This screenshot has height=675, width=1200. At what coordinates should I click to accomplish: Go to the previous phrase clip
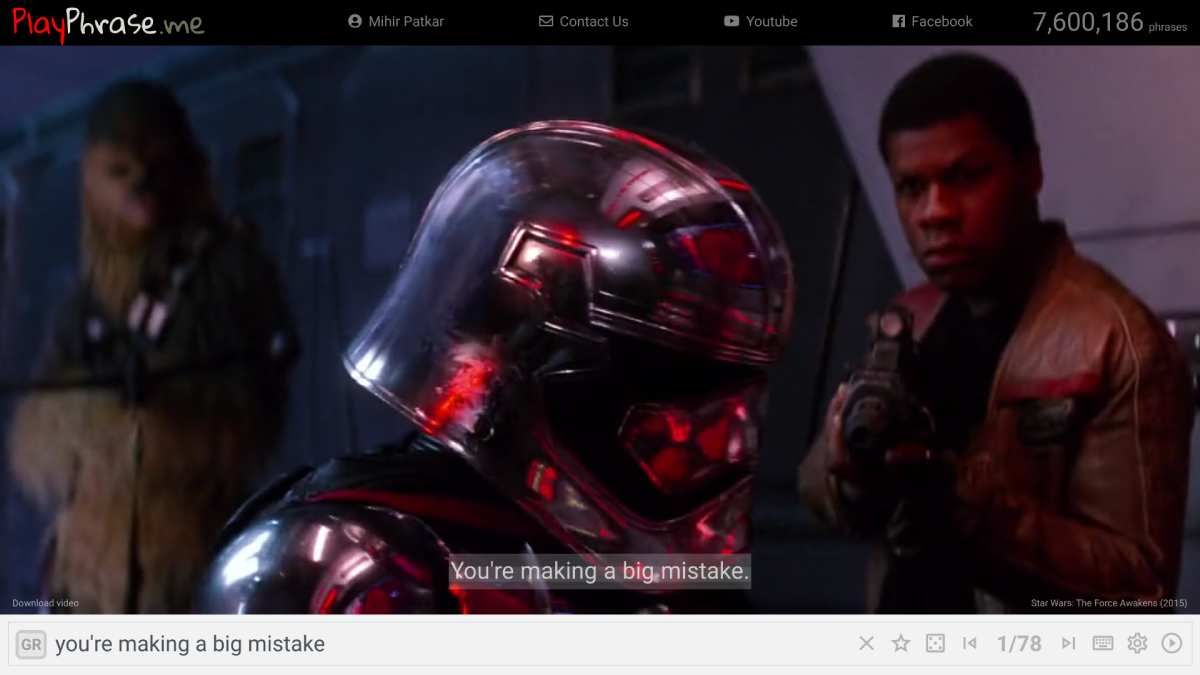tap(969, 644)
